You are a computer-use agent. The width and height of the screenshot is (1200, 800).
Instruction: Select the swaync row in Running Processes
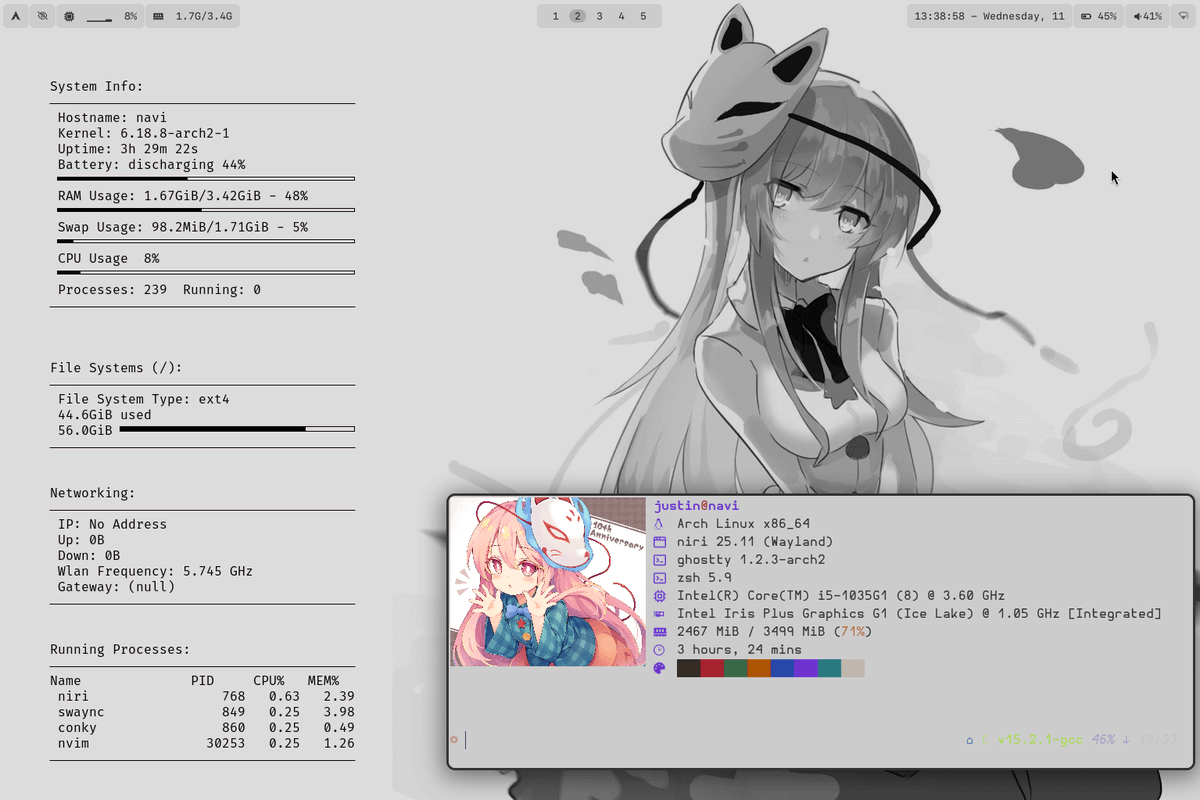(206, 712)
